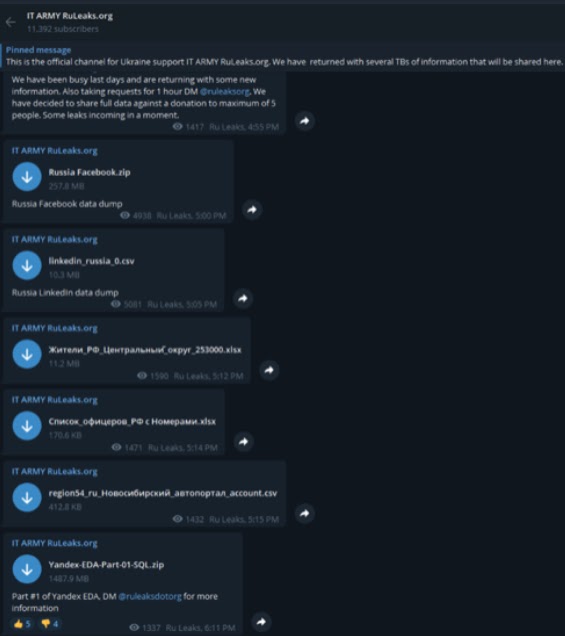Forward the Russia Facebook data dump message
Screen dimensions: 565x636
point(252,210)
